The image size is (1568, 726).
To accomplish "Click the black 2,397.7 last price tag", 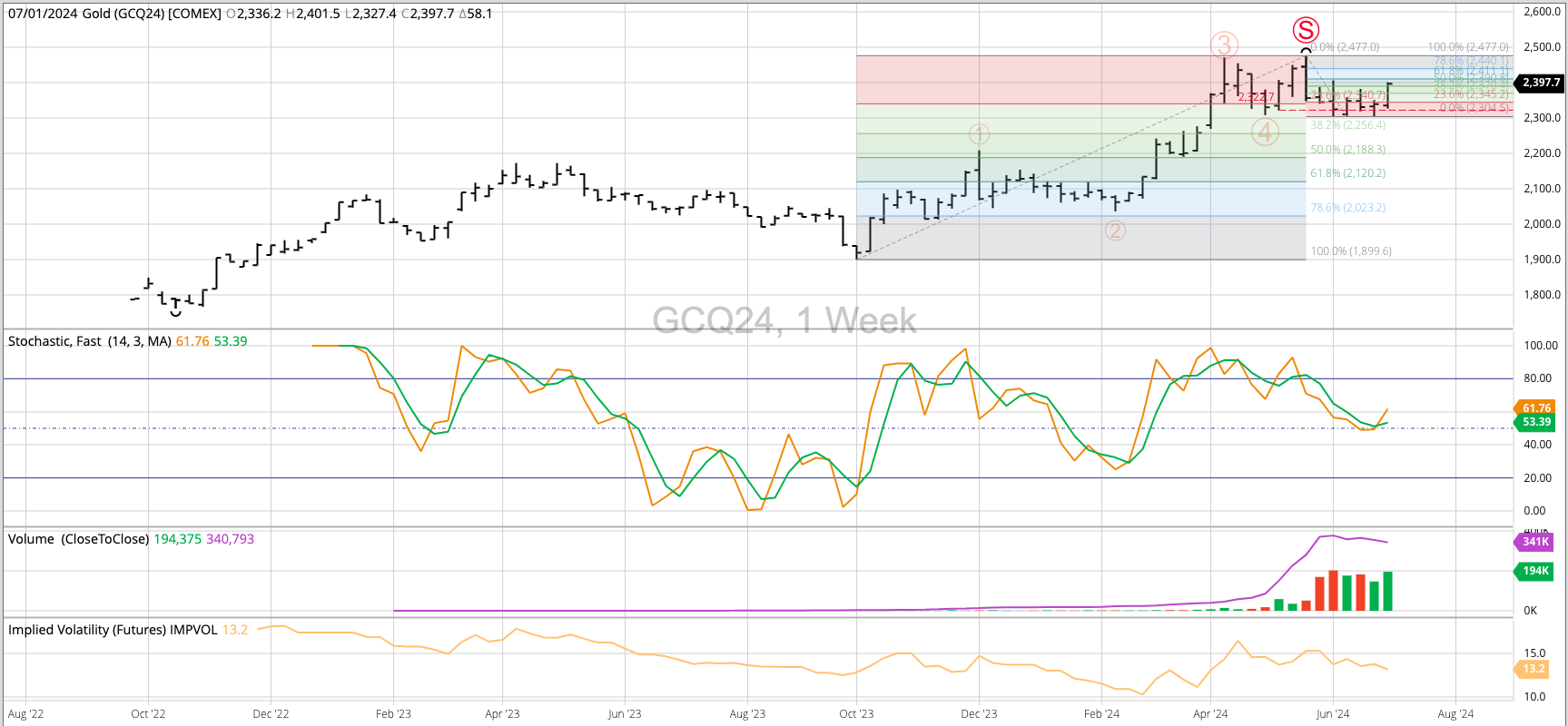I will click(x=1540, y=83).
